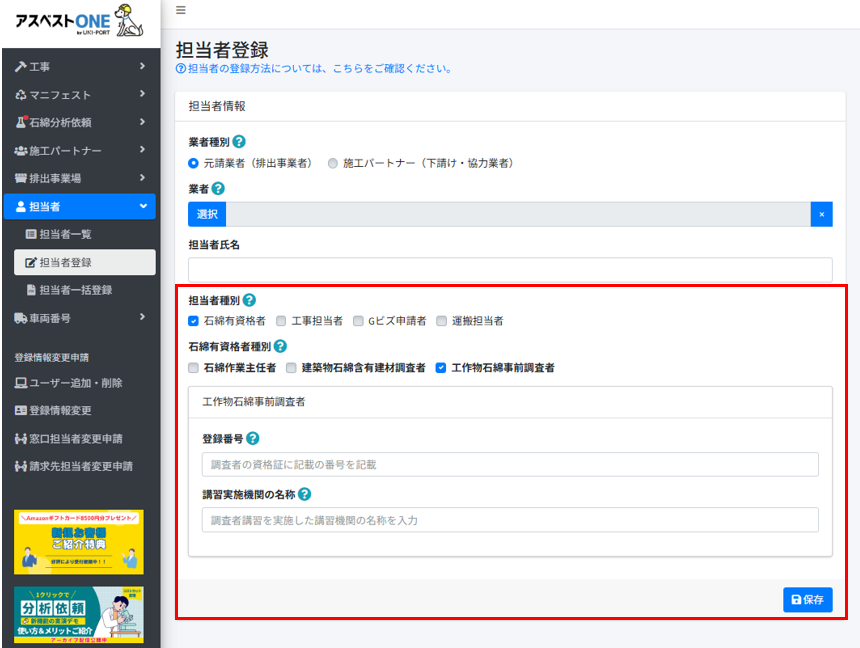Click the アスベストONE logo
The height and width of the screenshot is (648, 860).
click(x=79, y=24)
